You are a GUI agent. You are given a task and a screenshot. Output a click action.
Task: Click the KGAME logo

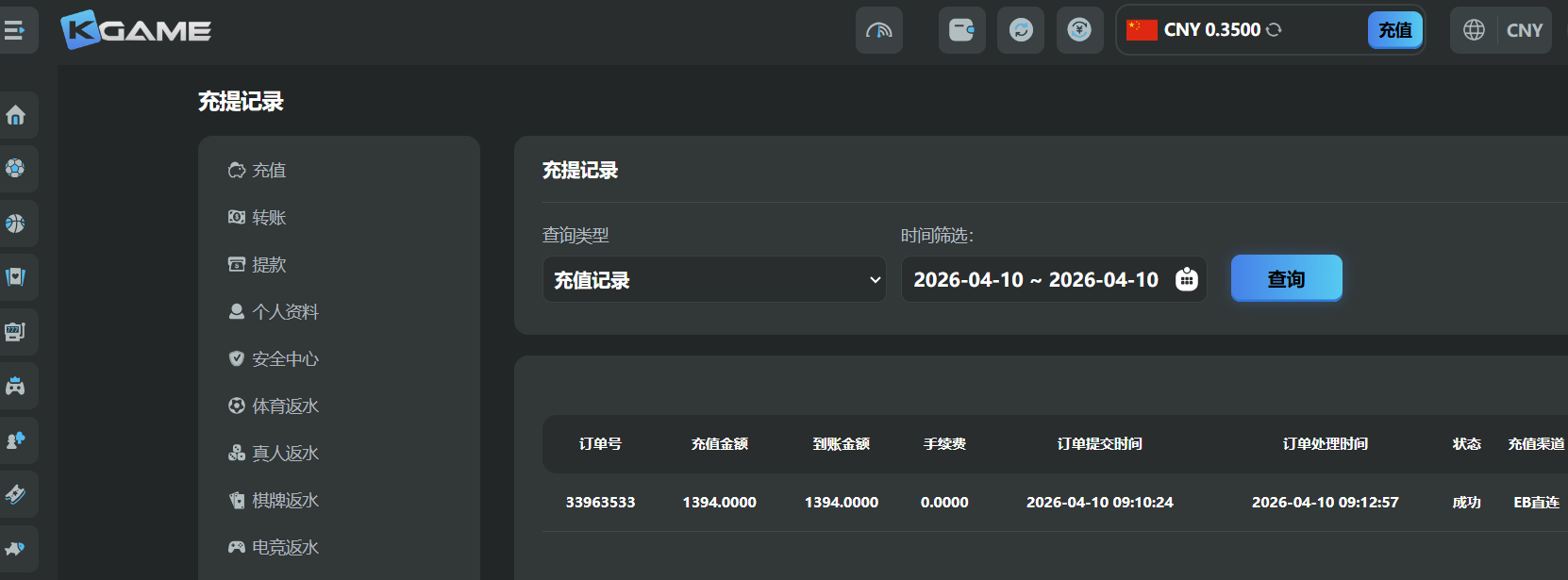pos(137,30)
